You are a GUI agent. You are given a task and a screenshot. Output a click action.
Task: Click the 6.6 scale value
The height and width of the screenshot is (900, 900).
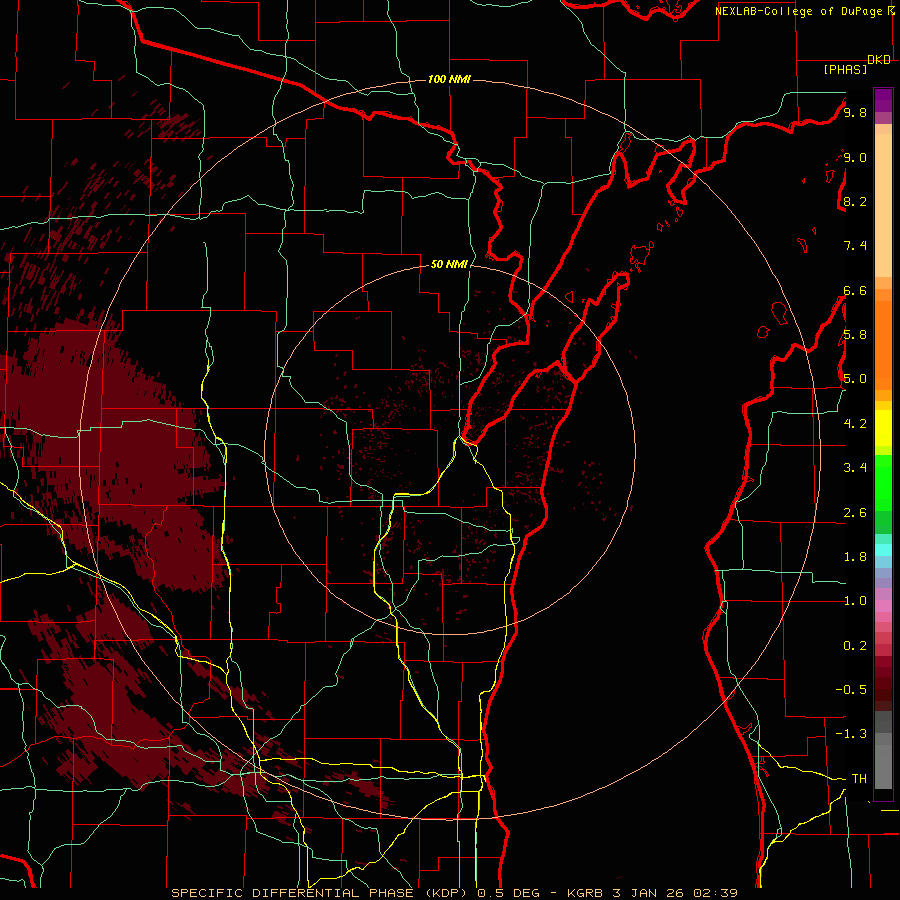tap(855, 291)
